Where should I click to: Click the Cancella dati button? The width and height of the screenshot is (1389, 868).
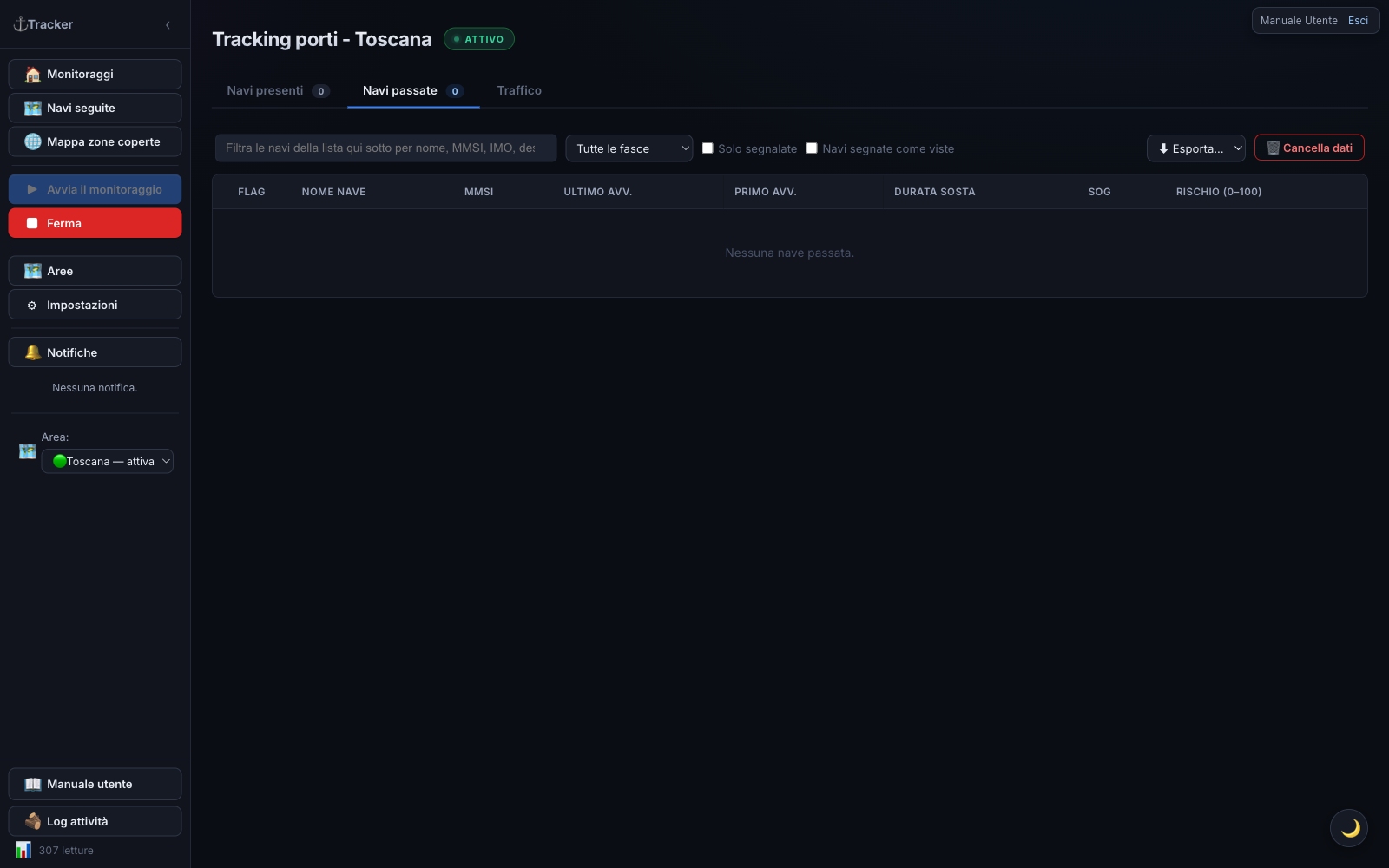[1309, 148]
